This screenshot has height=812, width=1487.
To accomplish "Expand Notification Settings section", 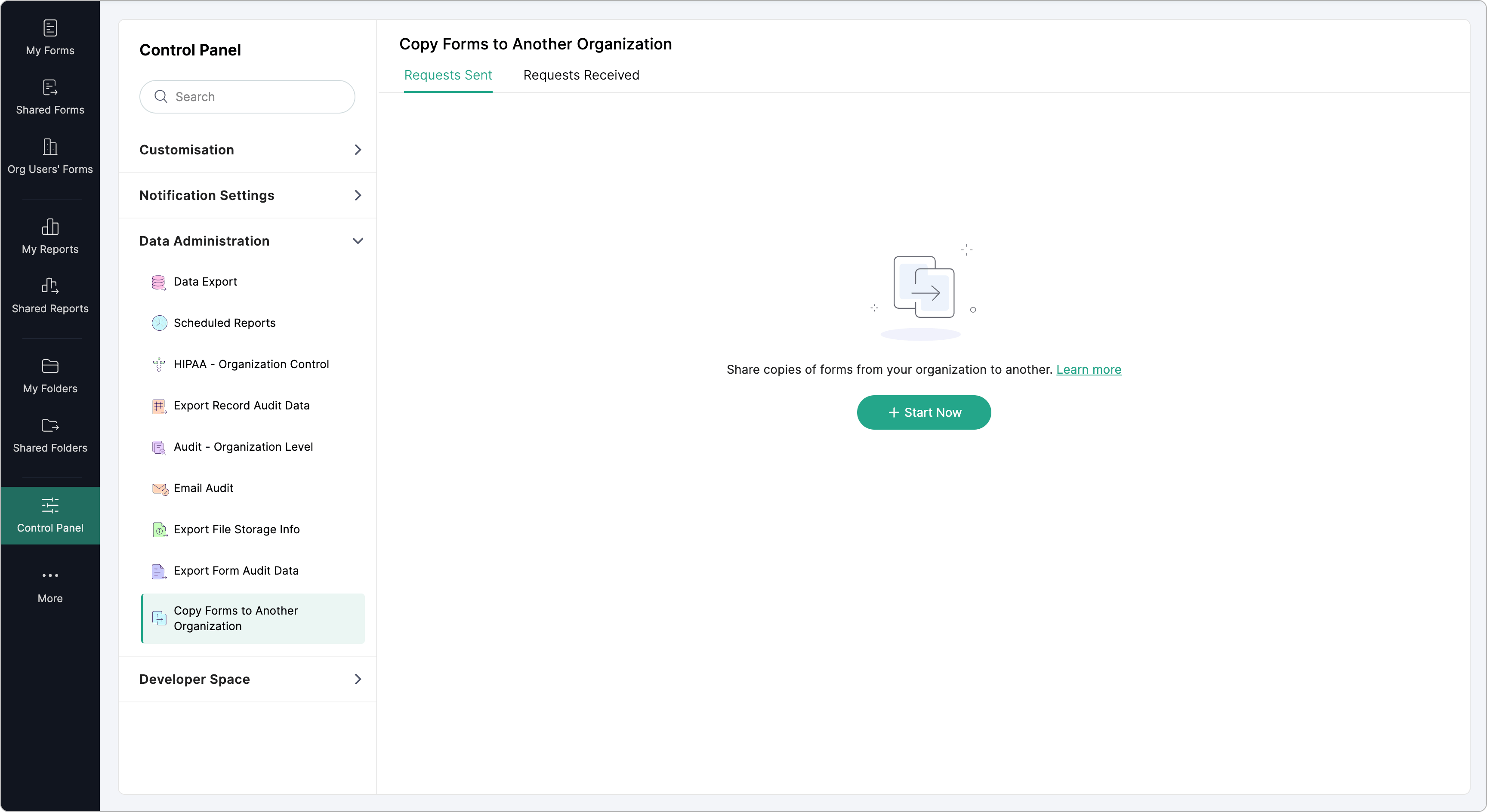I will (250, 196).
